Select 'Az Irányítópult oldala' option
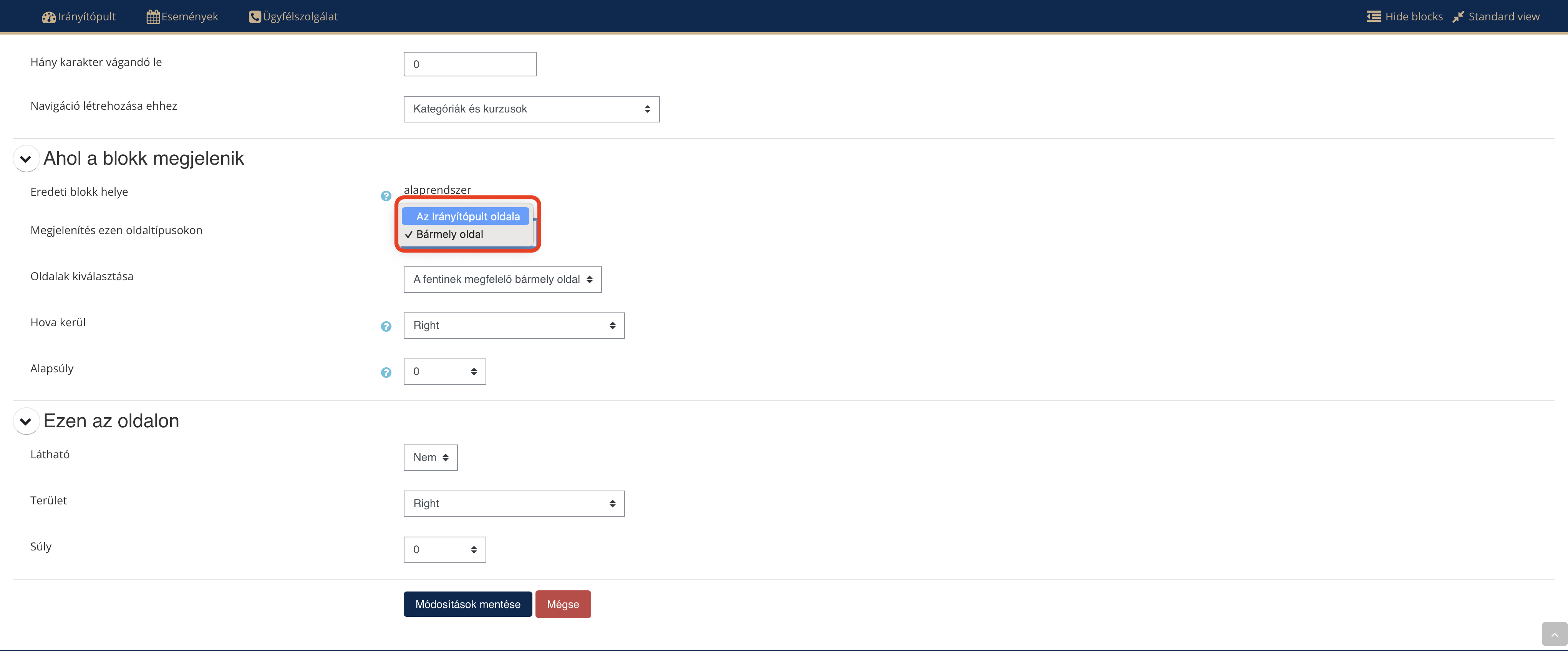The height and width of the screenshot is (651, 1568). [x=465, y=216]
